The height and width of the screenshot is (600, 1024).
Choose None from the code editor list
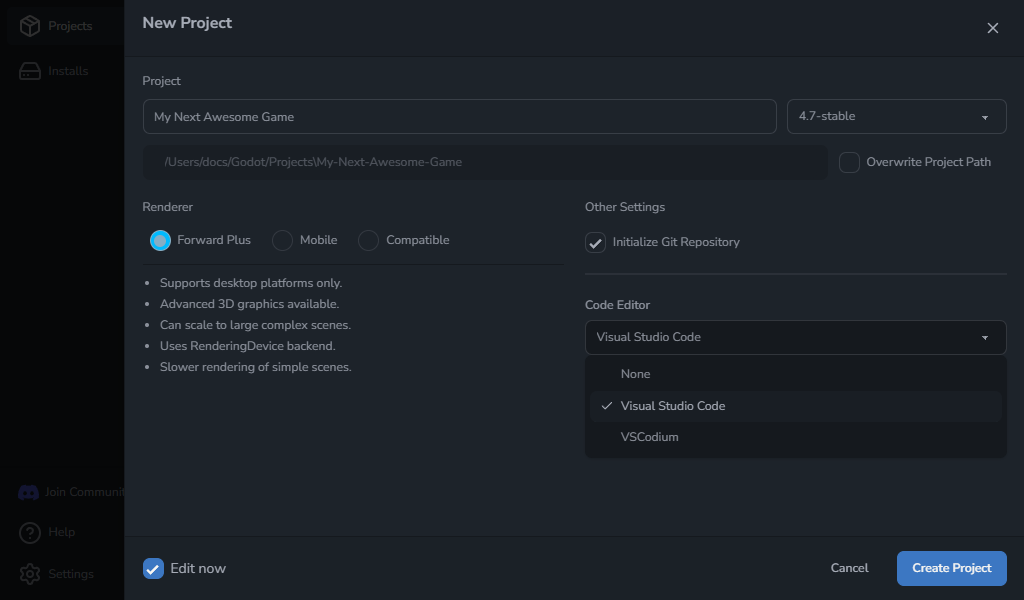tap(795, 374)
